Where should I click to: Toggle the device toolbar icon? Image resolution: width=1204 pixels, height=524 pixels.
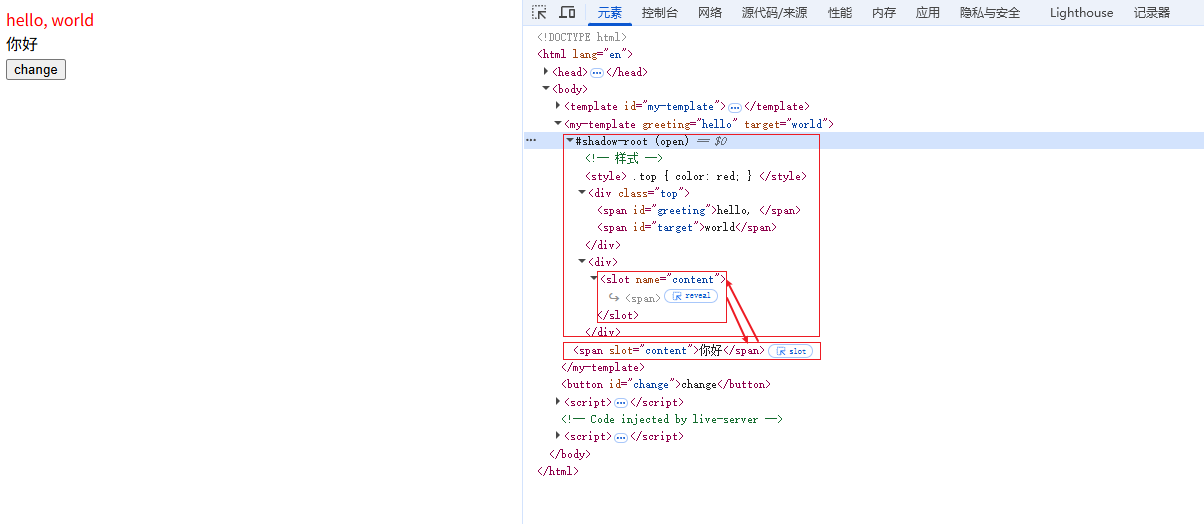pos(567,13)
